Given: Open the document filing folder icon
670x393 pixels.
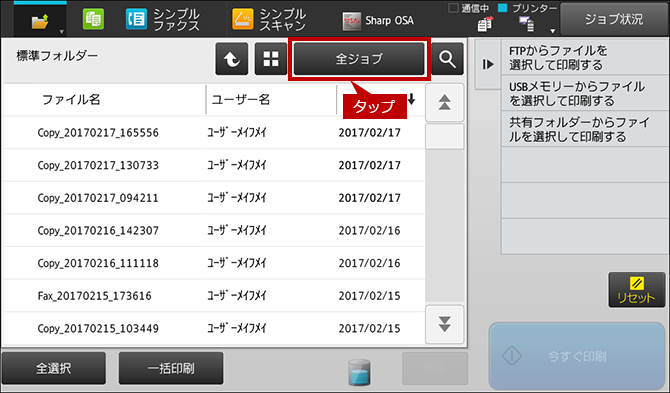Looking at the screenshot, I should (x=40, y=21).
